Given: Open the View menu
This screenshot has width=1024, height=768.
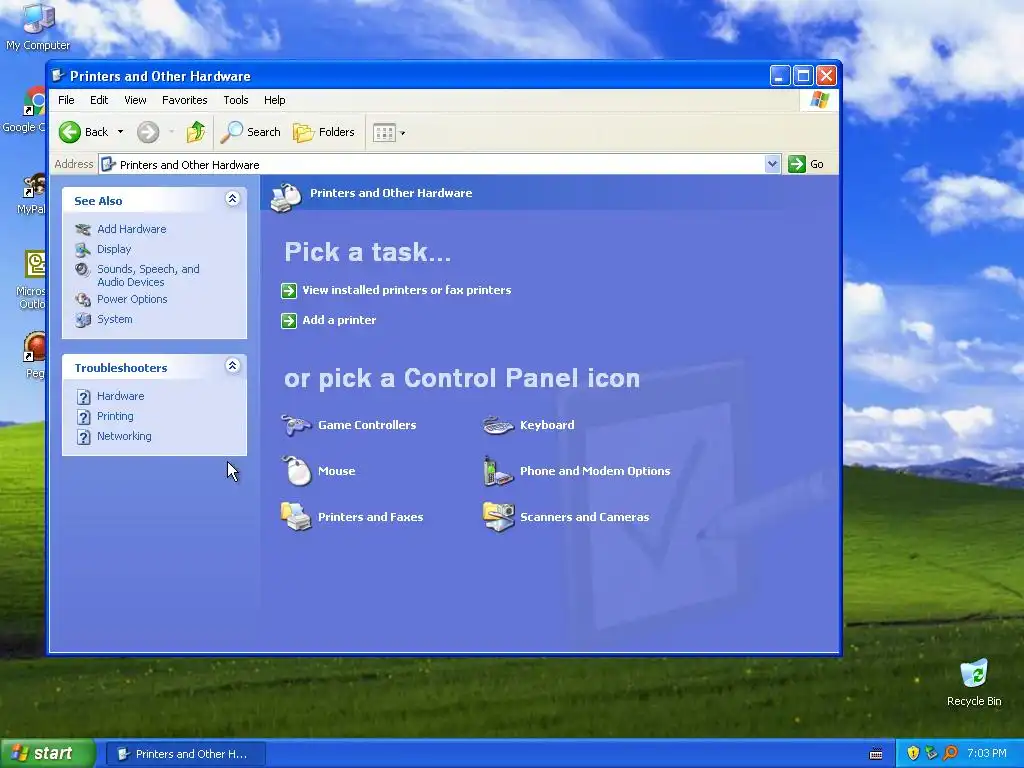Looking at the screenshot, I should pyautogui.click(x=135, y=100).
